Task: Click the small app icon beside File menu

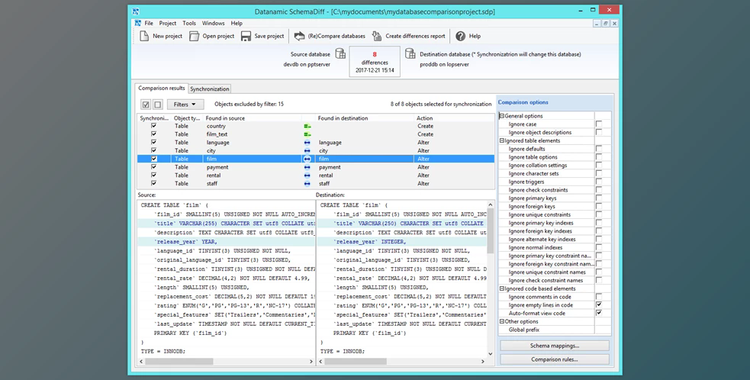Action: tap(138, 23)
